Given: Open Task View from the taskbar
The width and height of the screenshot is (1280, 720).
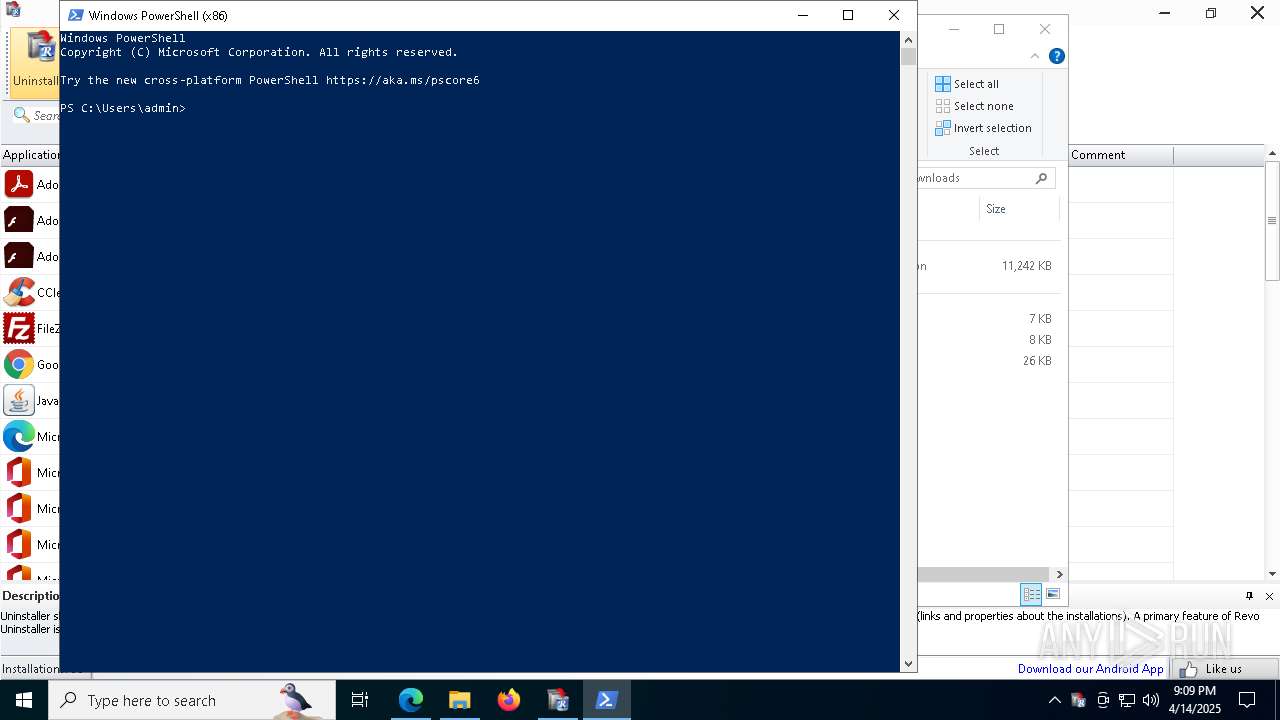Looking at the screenshot, I should click(x=360, y=700).
